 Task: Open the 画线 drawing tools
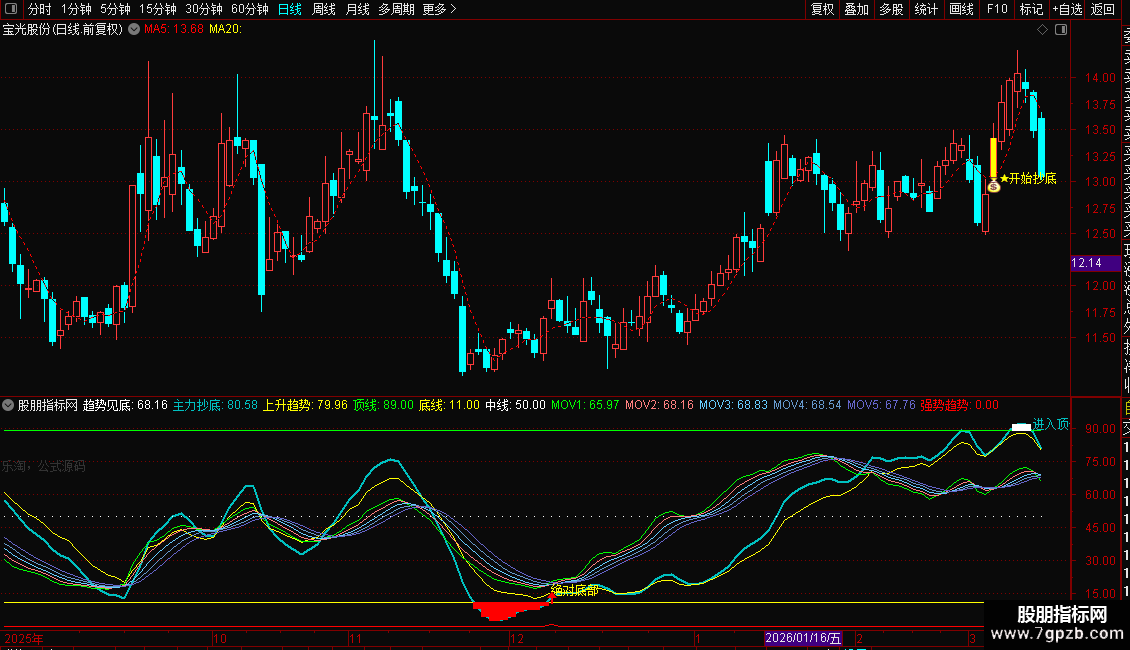[961, 9]
